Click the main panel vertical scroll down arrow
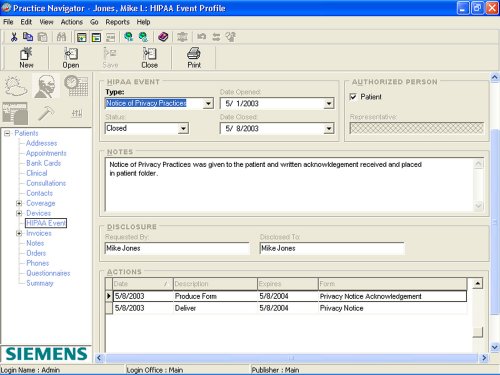This screenshot has height=375, width=500. [x=495, y=347]
